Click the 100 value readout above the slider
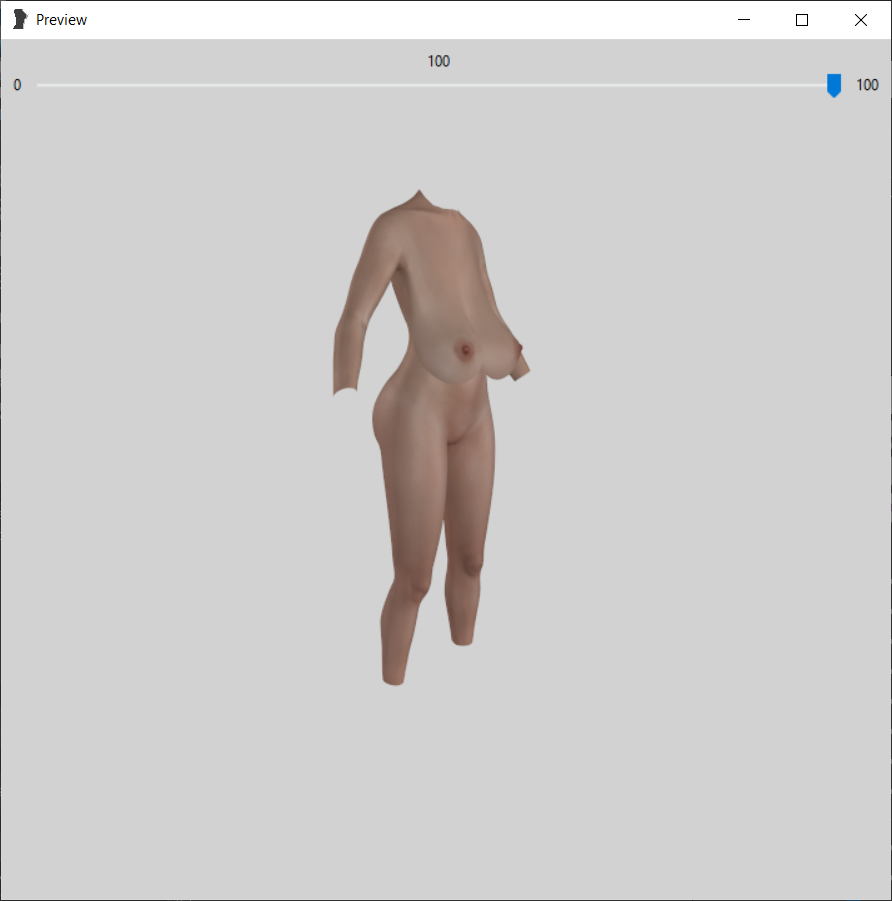Image resolution: width=892 pixels, height=901 pixels. 439,61
